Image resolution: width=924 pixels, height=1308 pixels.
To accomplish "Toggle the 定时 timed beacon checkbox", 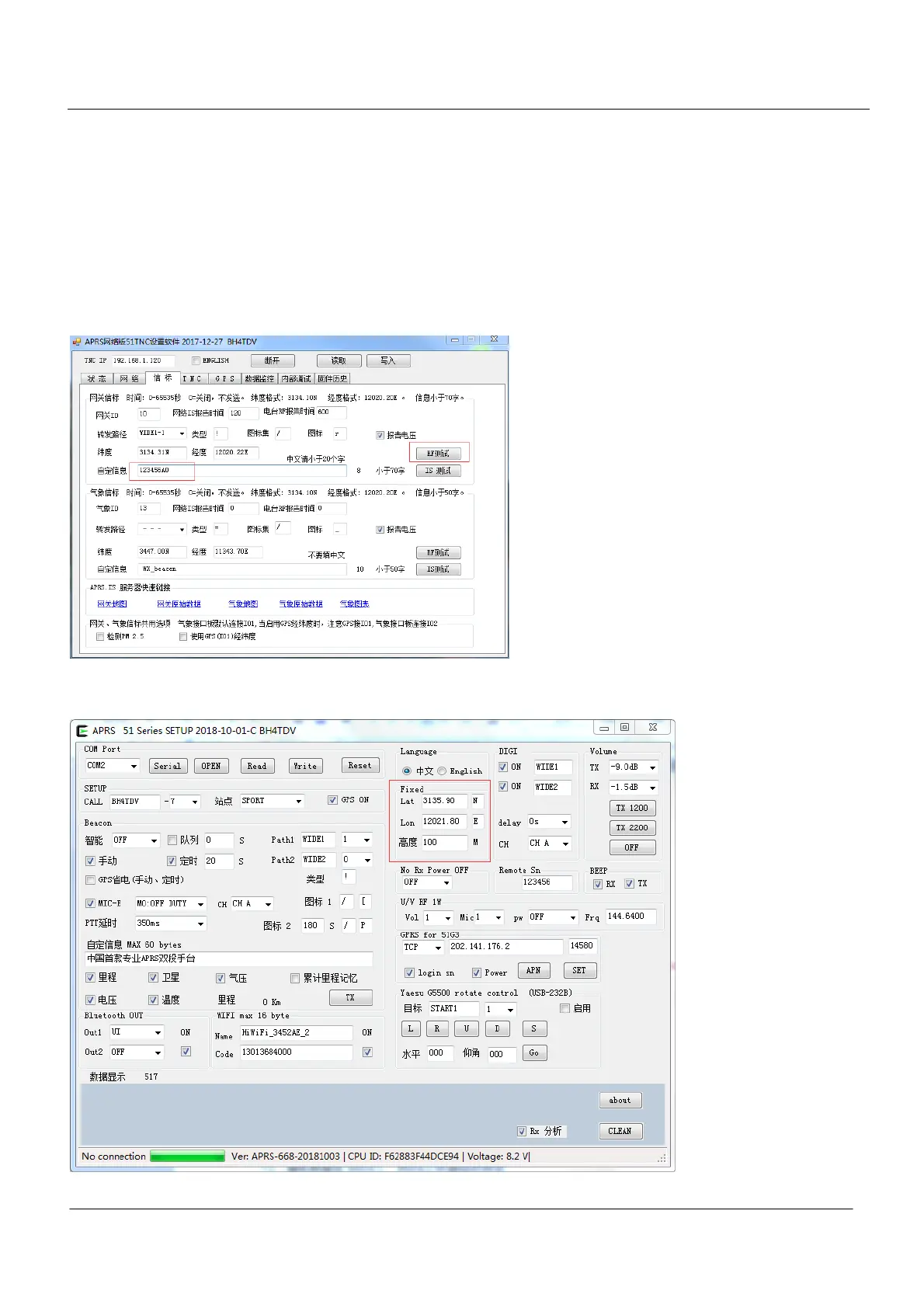I will click(172, 861).
